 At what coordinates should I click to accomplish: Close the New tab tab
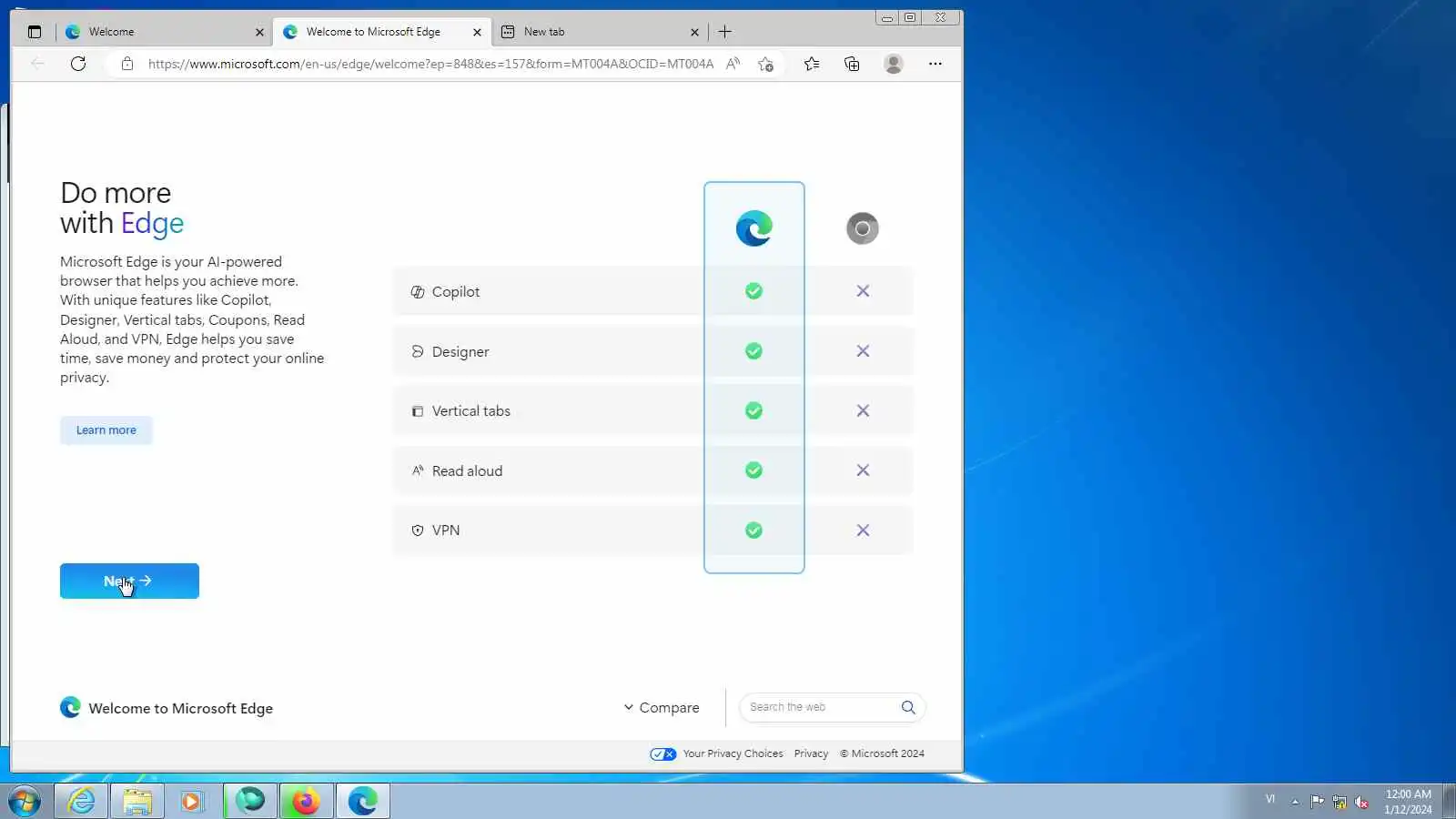click(x=694, y=32)
